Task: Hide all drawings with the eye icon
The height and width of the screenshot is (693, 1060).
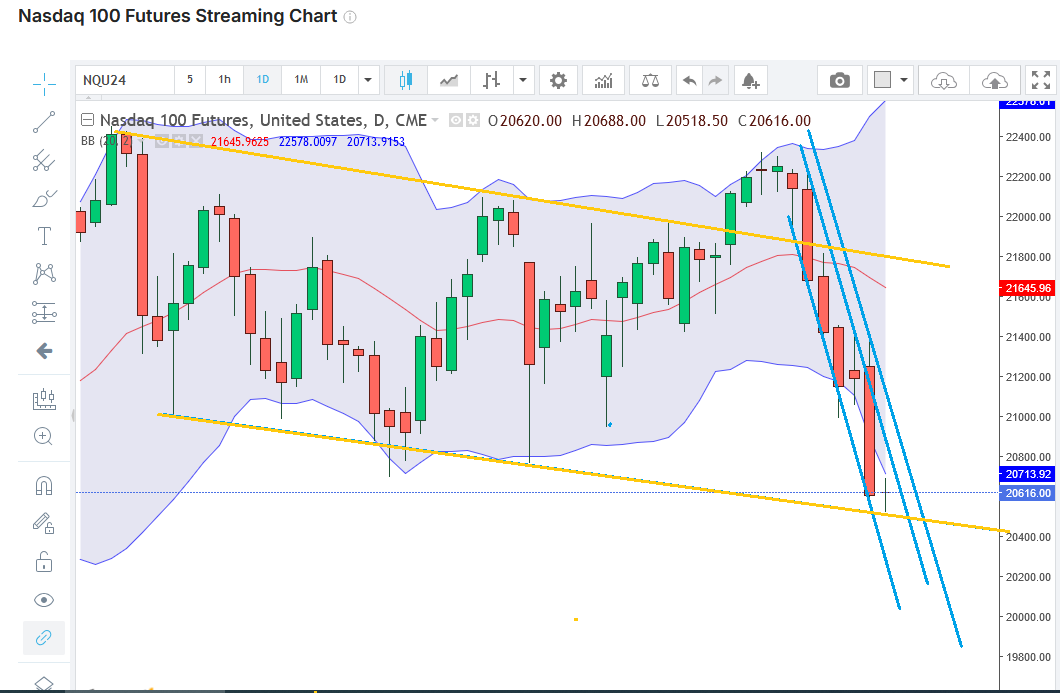Action: click(x=44, y=600)
